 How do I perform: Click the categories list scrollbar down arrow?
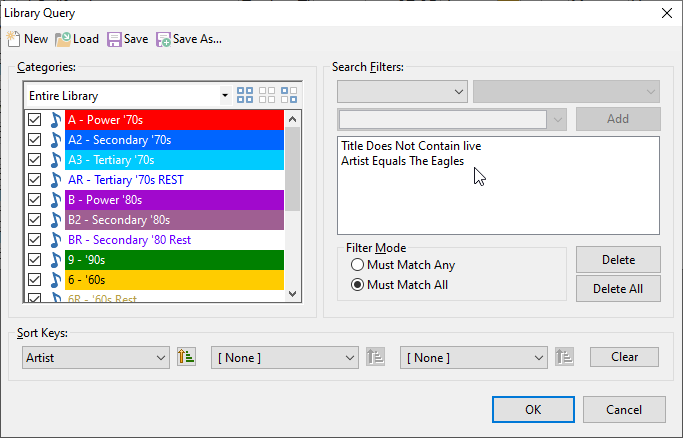click(293, 294)
